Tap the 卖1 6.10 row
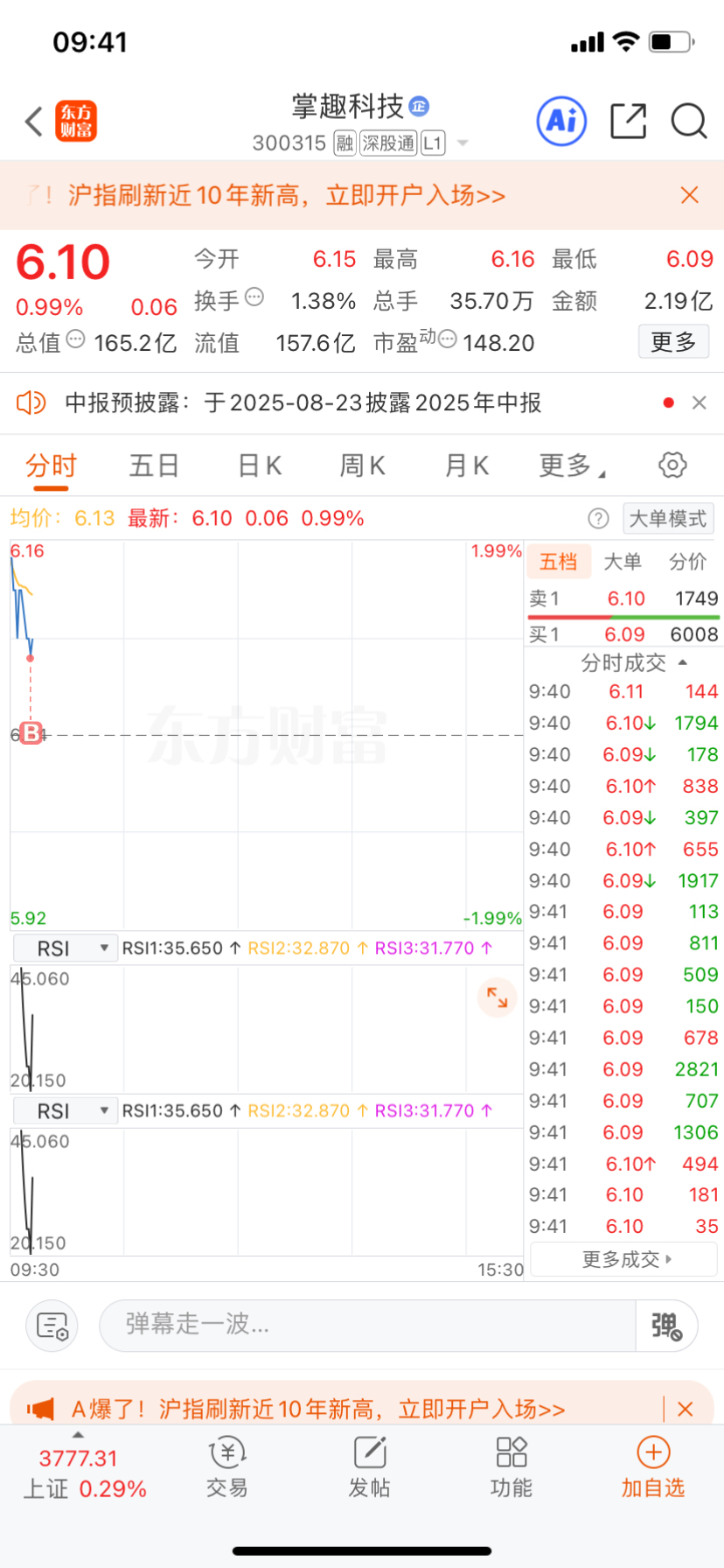This screenshot has height=1568, width=724. (x=623, y=598)
